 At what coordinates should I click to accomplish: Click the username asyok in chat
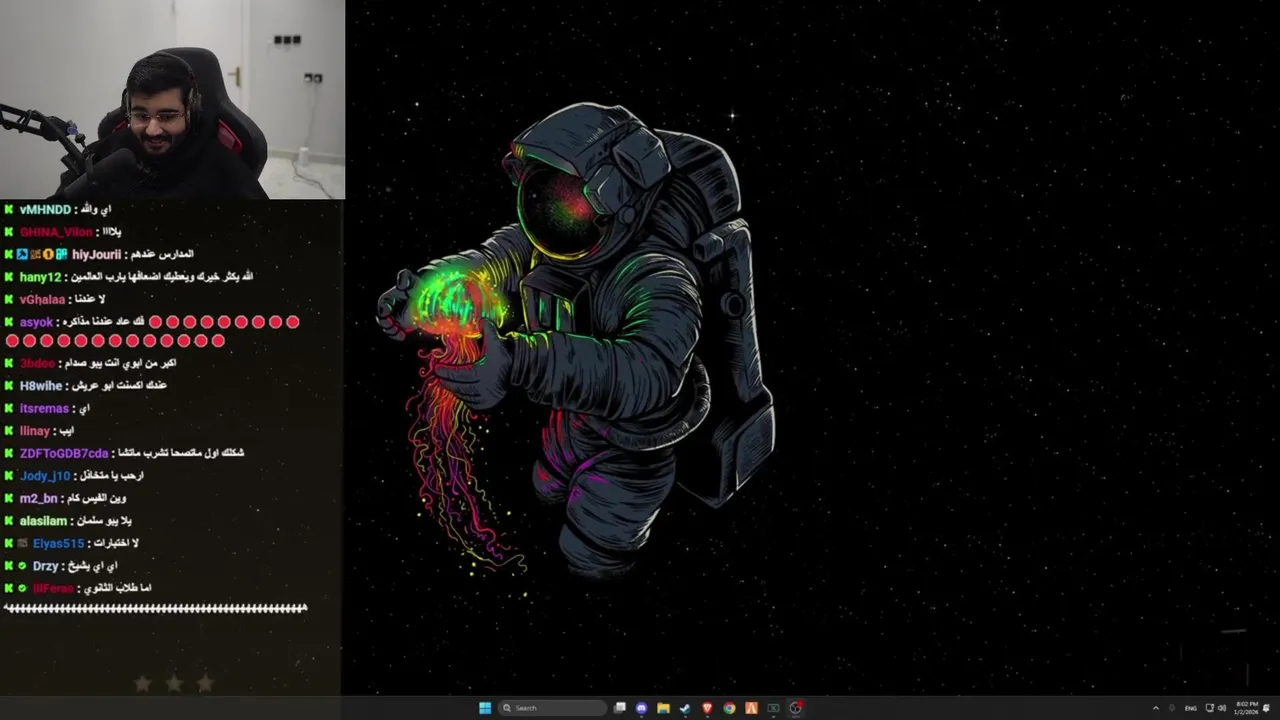tap(36, 323)
